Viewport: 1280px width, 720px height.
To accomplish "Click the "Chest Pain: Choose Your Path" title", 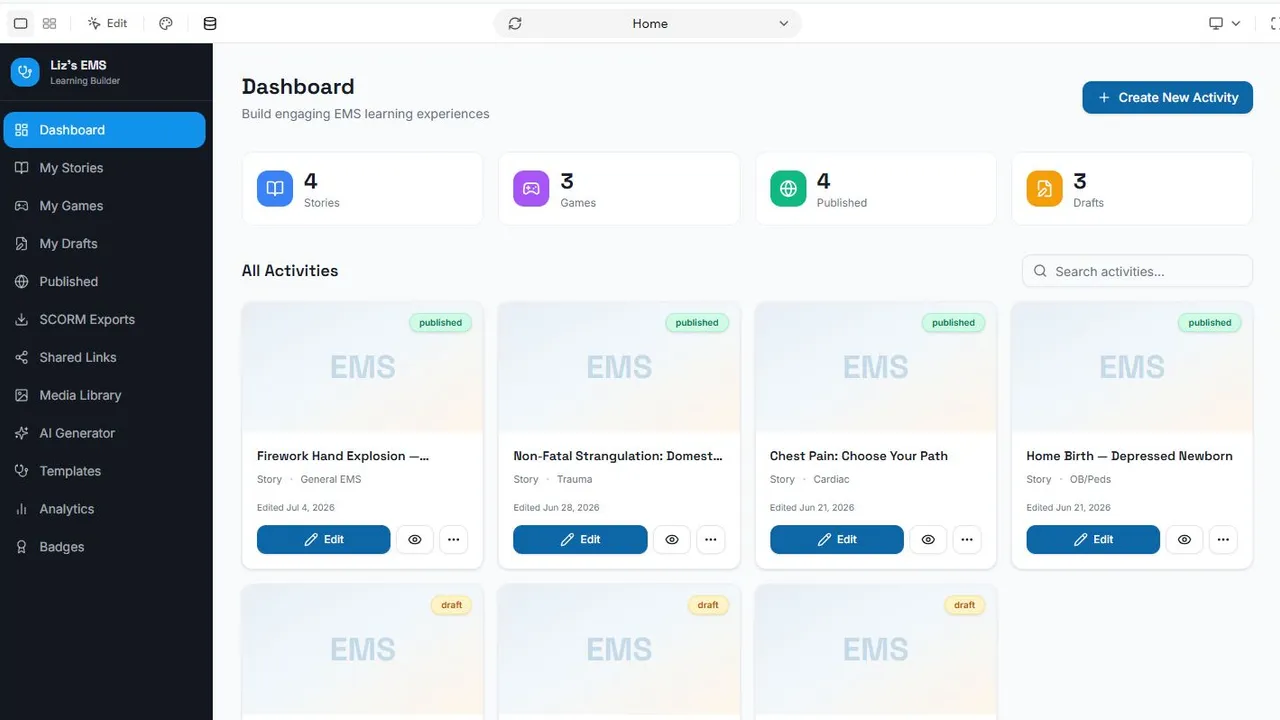I will tap(858, 456).
